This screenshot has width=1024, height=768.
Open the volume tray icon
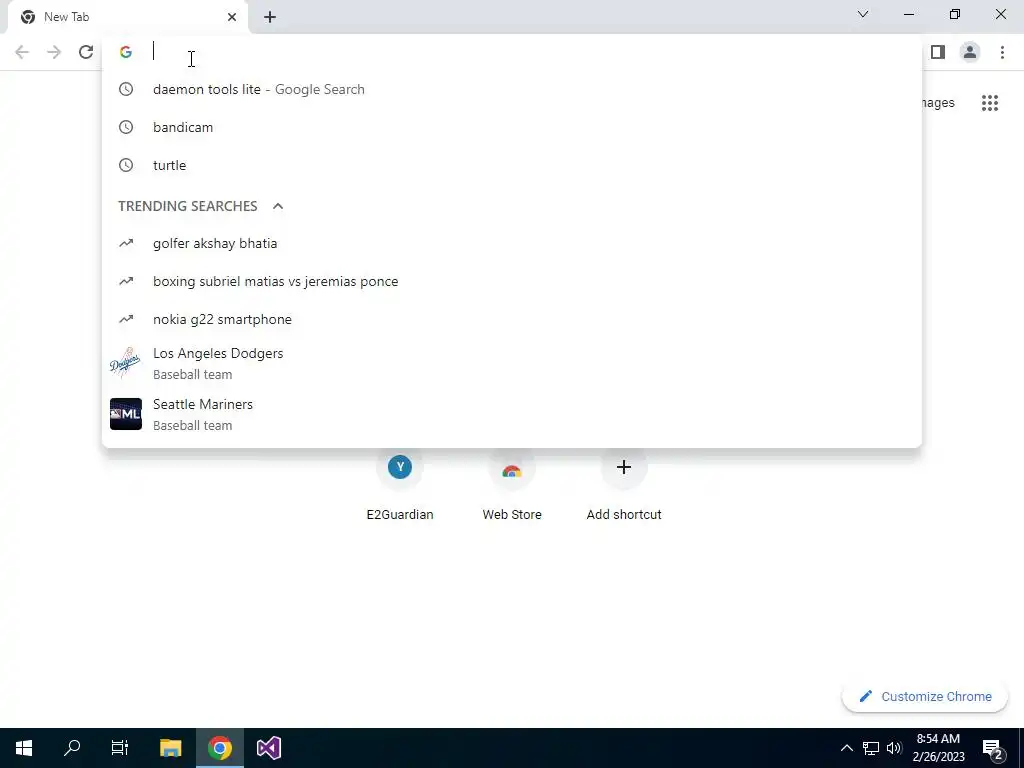pyautogui.click(x=894, y=748)
